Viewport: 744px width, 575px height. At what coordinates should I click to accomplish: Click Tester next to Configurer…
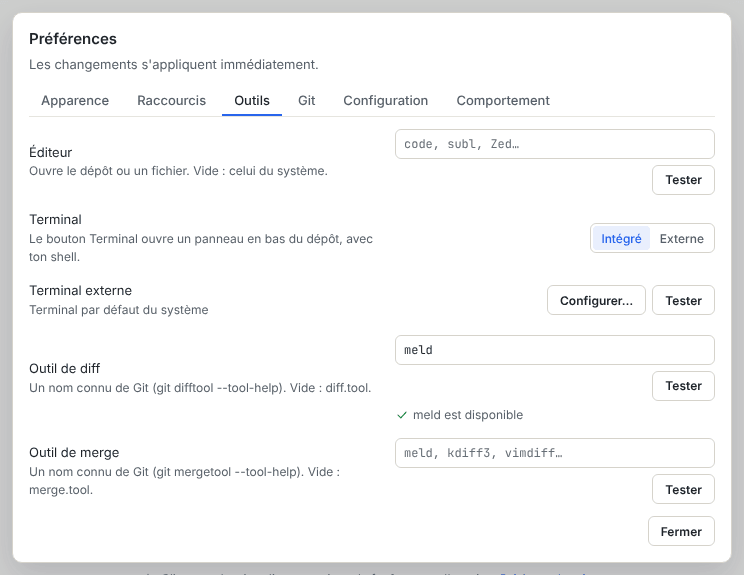coord(683,300)
